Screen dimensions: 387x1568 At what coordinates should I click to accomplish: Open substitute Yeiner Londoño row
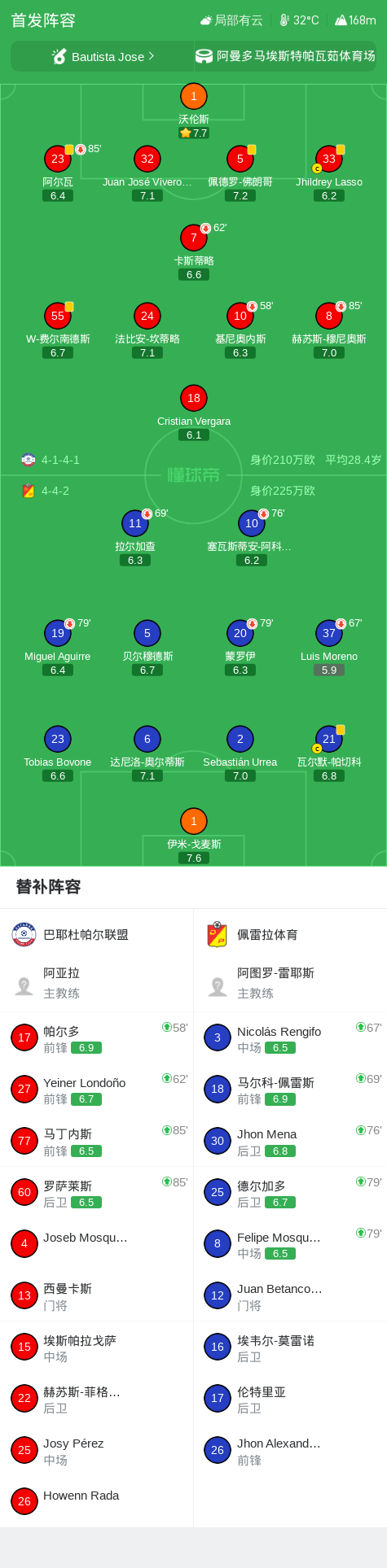(x=96, y=1089)
